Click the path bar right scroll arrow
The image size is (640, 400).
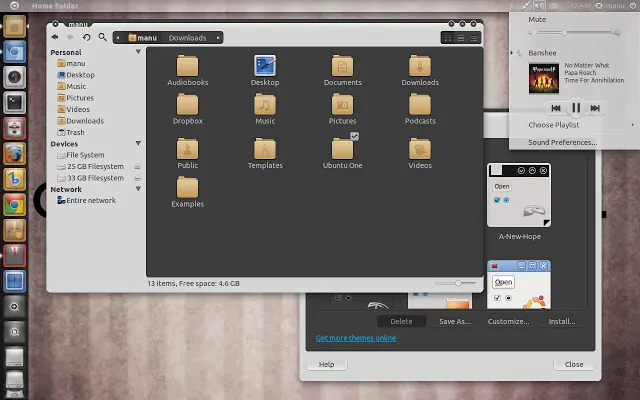[x=218, y=38]
